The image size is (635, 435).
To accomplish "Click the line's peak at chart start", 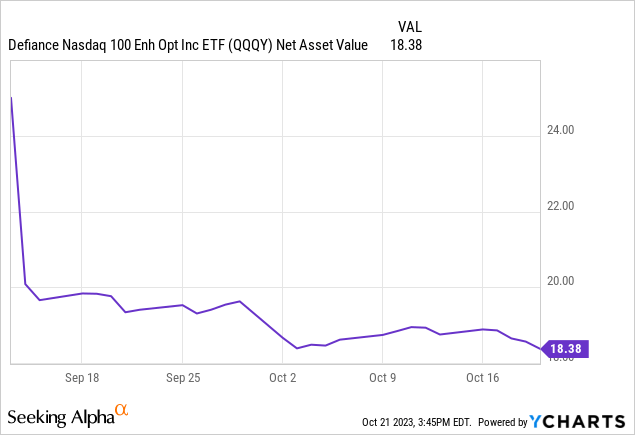I will coord(11,97).
